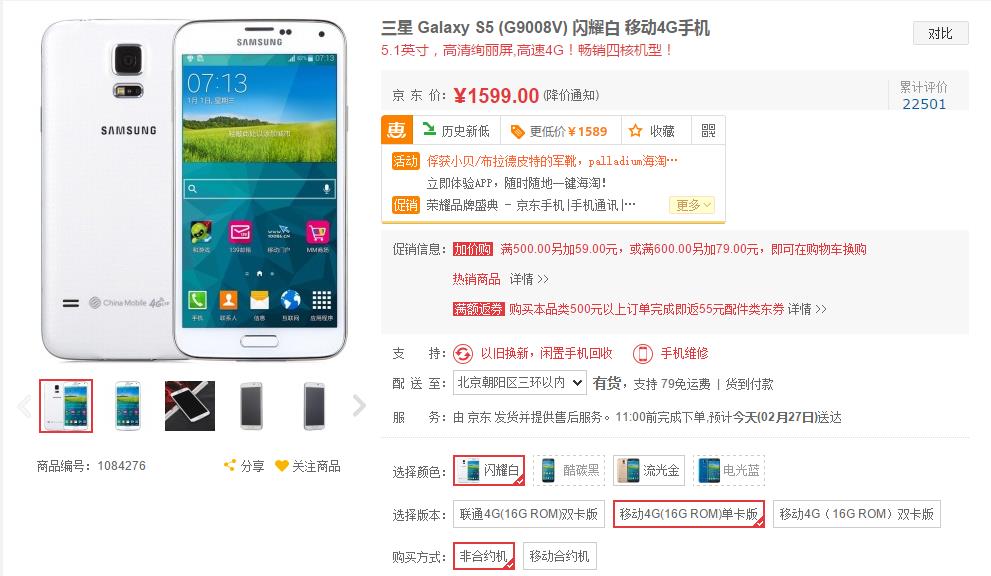Select the 酷碳黑 color option

tap(569, 470)
